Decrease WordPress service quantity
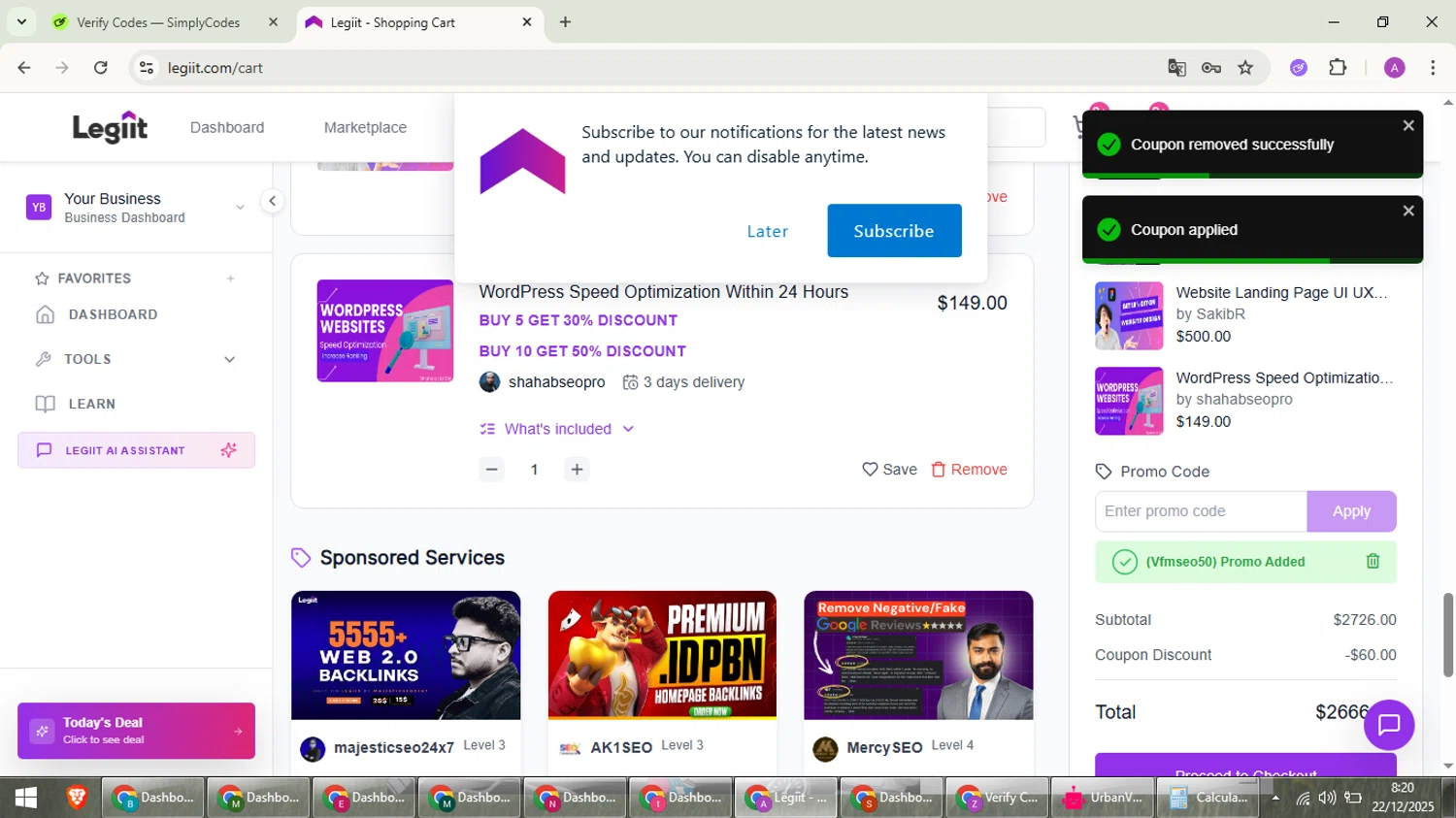This screenshot has height=818, width=1456. pyautogui.click(x=492, y=470)
